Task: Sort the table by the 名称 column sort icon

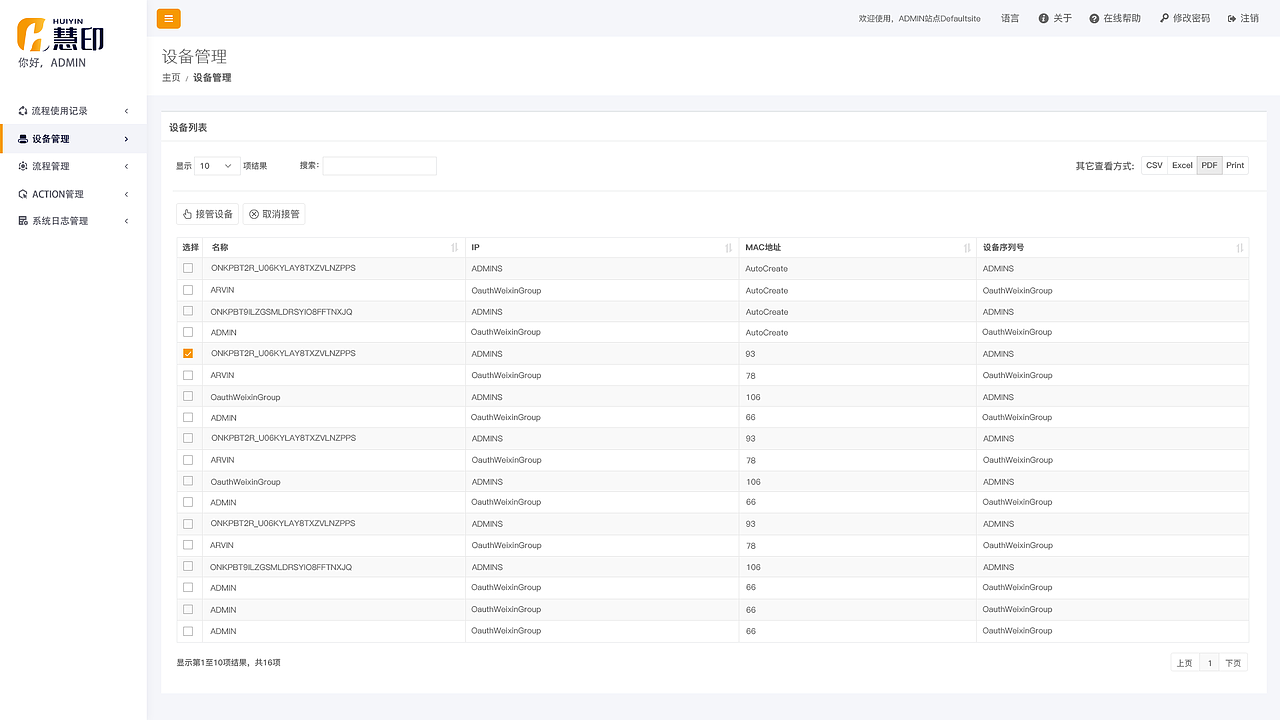Action: click(x=455, y=248)
